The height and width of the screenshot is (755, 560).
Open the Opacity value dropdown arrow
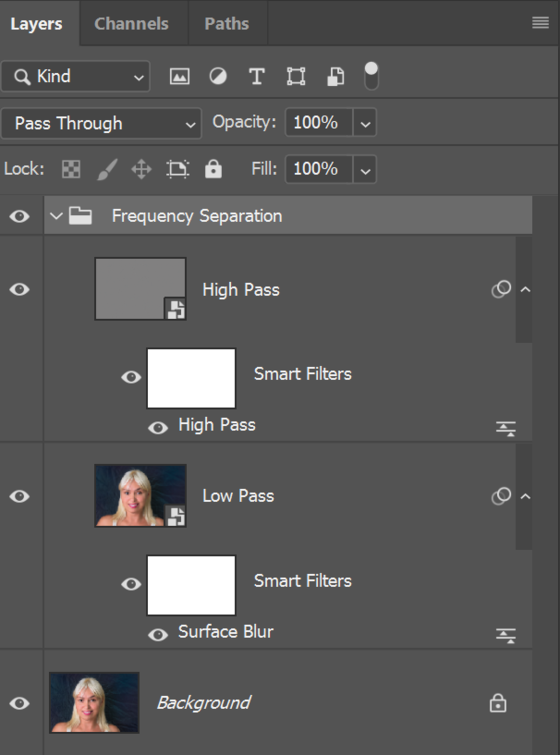click(365, 123)
